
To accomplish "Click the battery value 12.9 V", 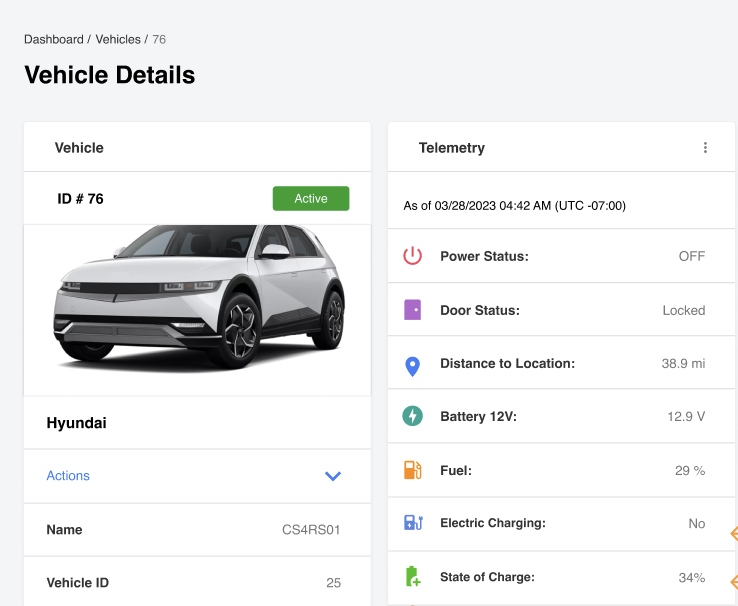I will pyautogui.click(x=686, y=416).
